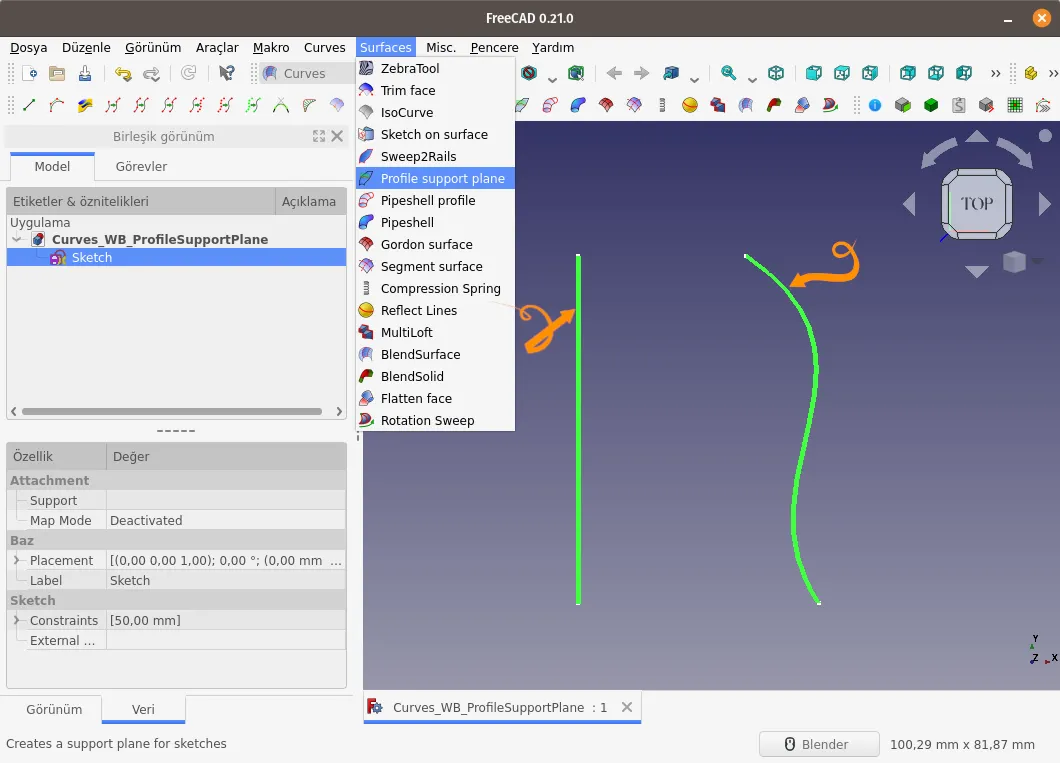The width and height of the screenshot is (1060, 763).
Task: Open the Curves workbench selector dropdown
Action: click(307, 73)
